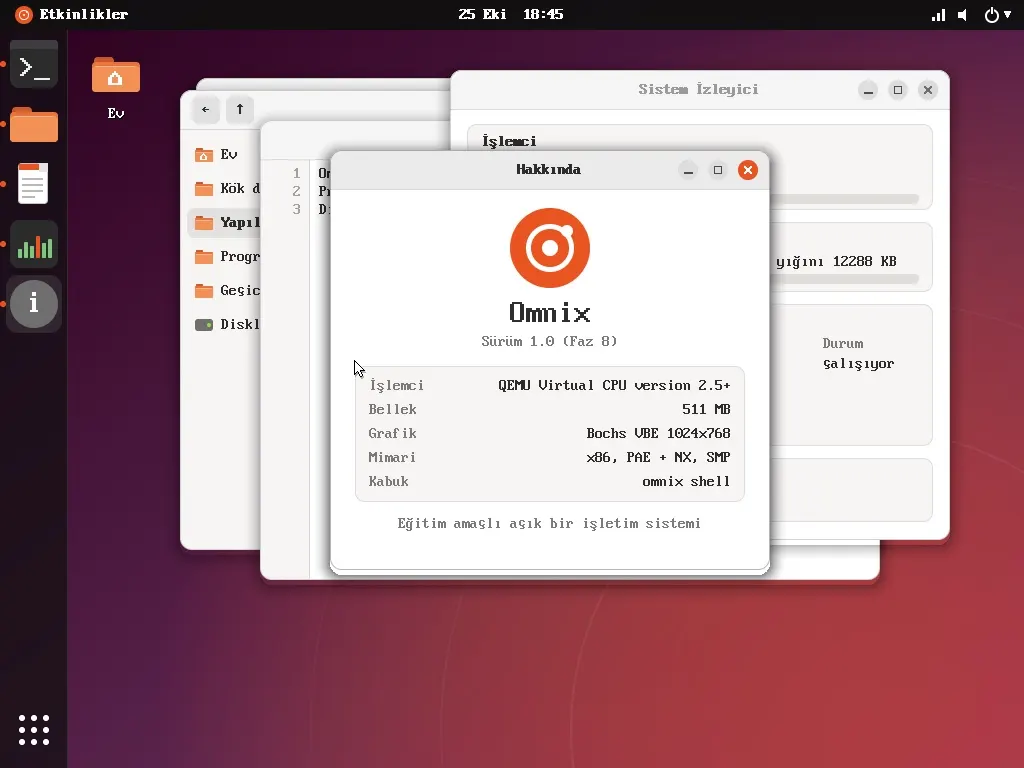1024x768 pixels.
Task: Select the highlighted Yapıl sidebar folder
Action: (x=223, y=223)
